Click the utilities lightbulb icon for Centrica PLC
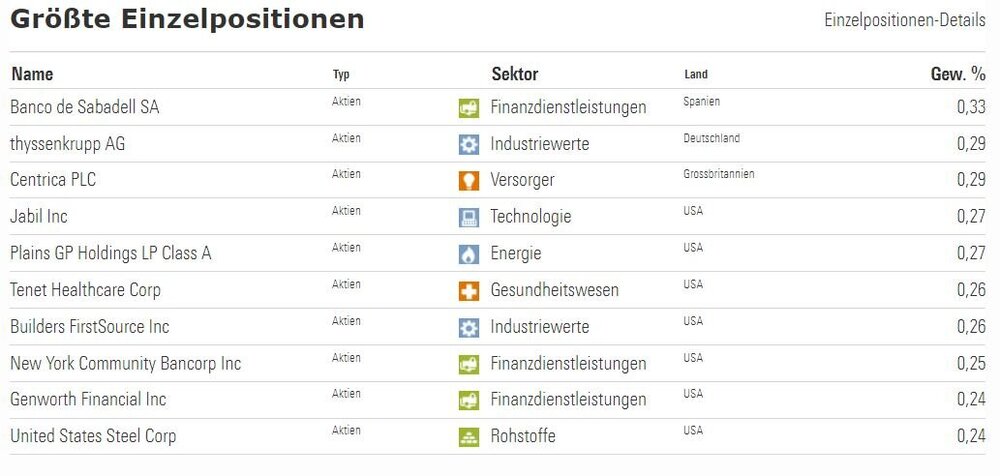 pos(468,181)
